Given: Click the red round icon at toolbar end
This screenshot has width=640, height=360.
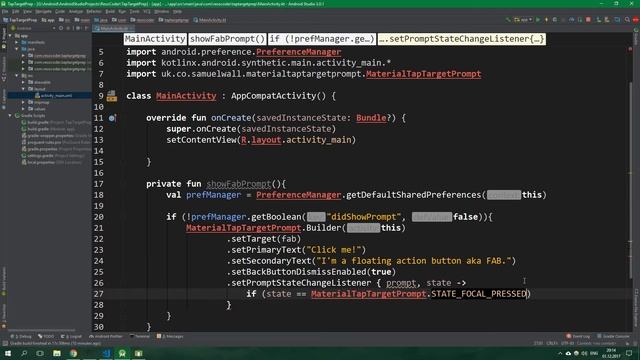Looking at the screenshot, I should (636, 20).
